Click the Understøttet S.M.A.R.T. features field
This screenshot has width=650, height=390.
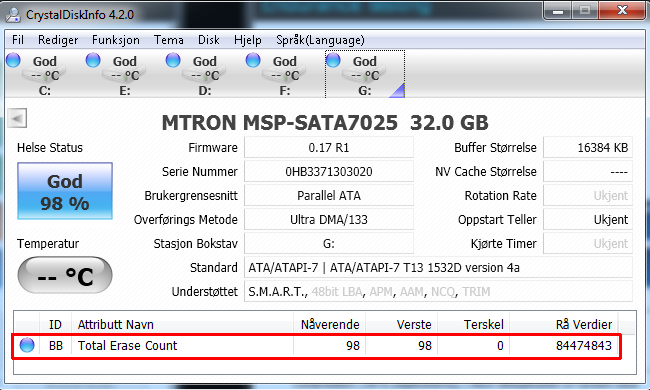pos(438,292)
